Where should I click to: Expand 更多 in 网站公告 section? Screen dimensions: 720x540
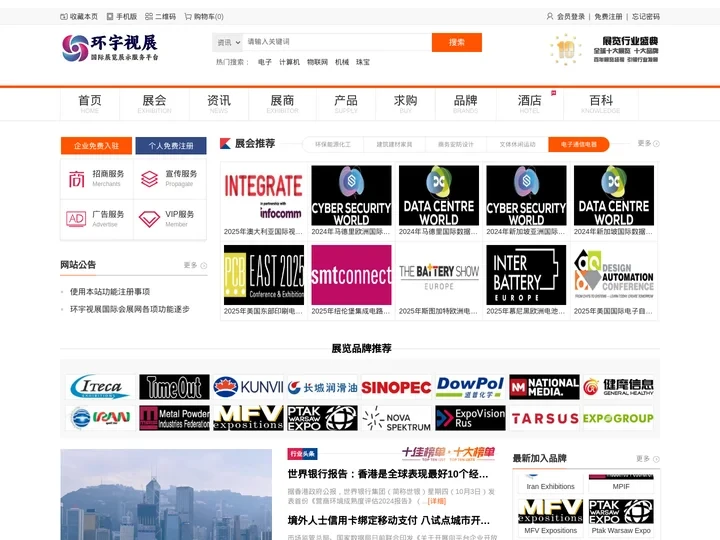(195, 265)
